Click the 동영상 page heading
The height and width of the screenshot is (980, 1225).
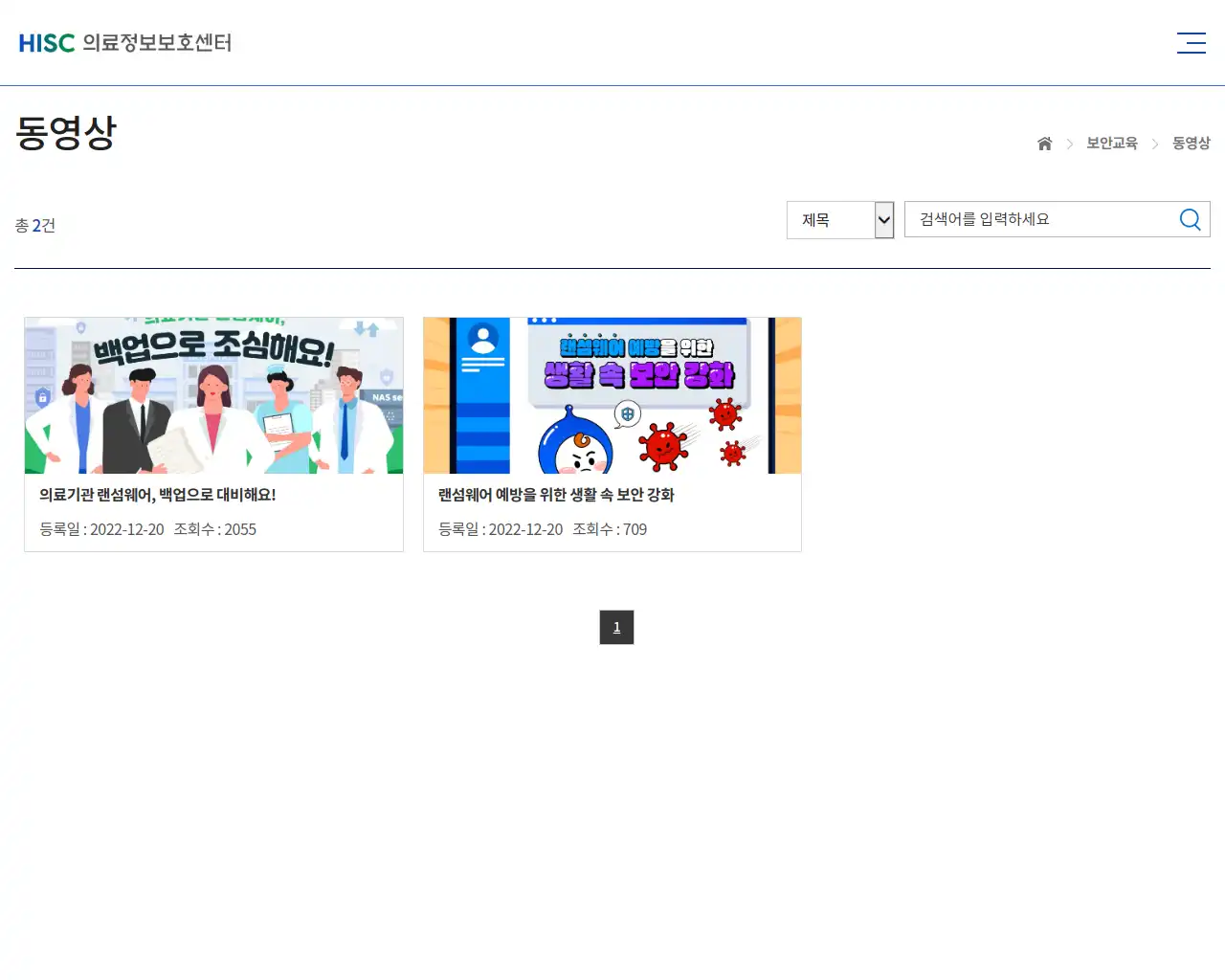[63, 133]
